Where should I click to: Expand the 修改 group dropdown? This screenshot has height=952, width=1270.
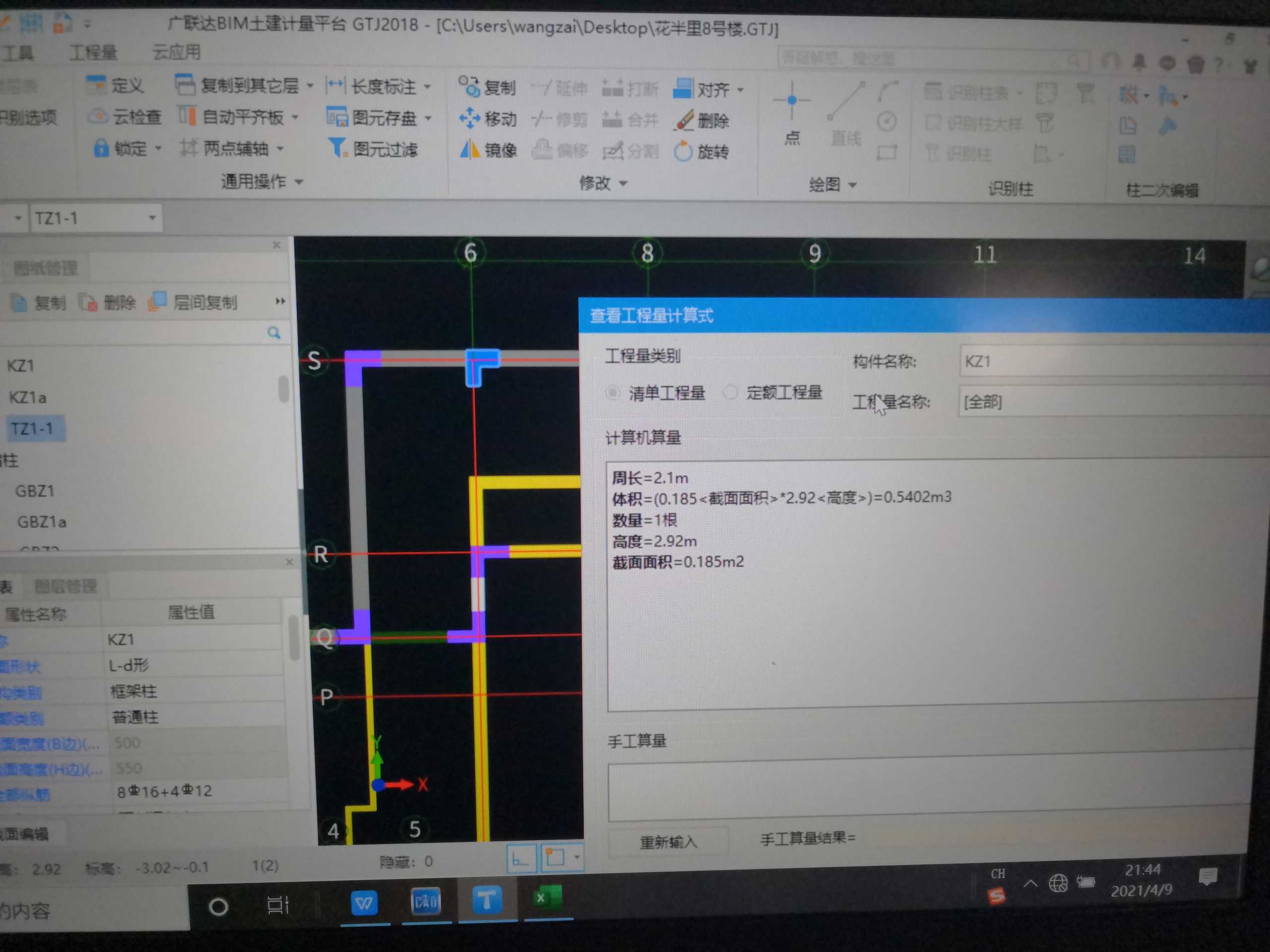(x=624, y=184)
